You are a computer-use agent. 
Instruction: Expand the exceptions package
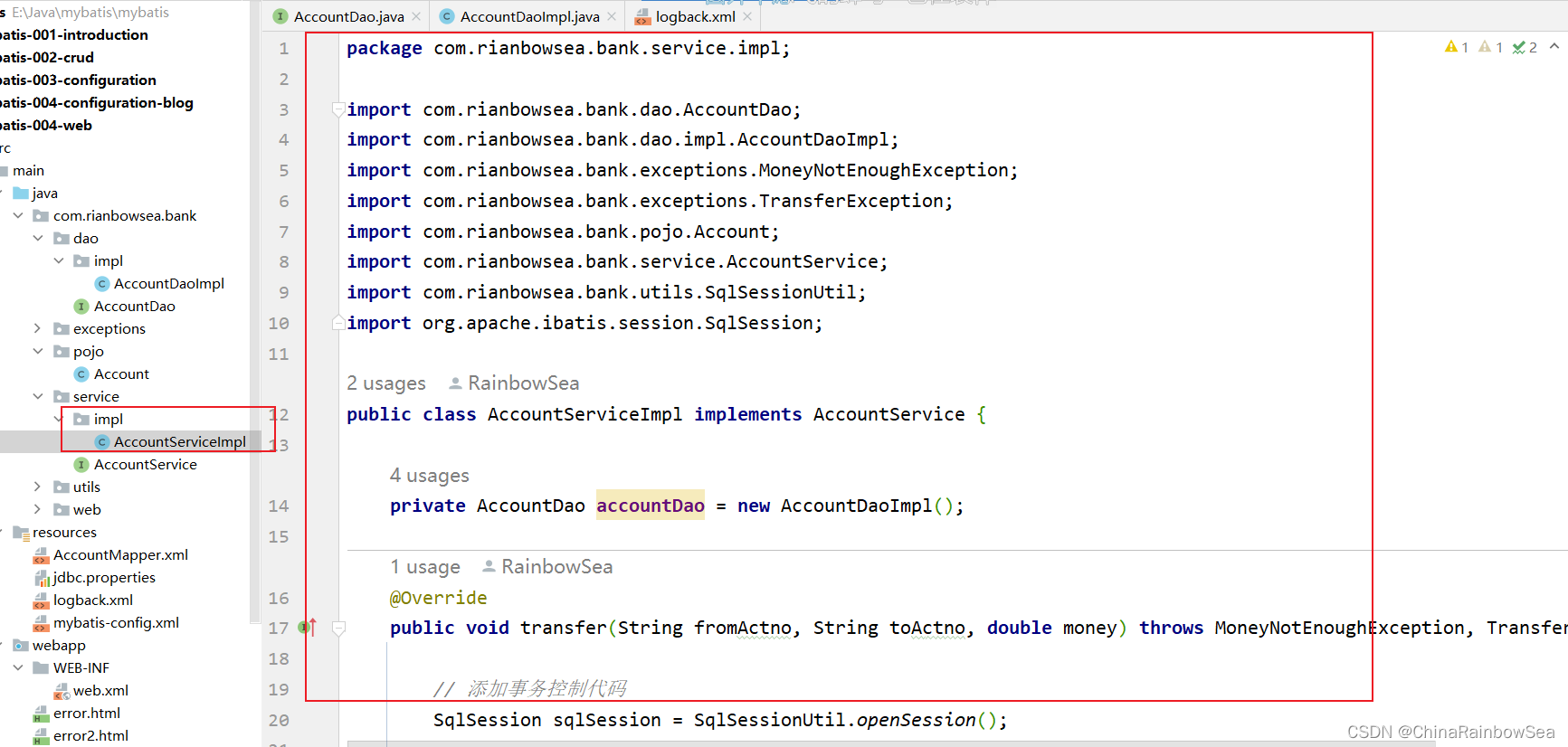pyautogui.click(x=37, y=328)
